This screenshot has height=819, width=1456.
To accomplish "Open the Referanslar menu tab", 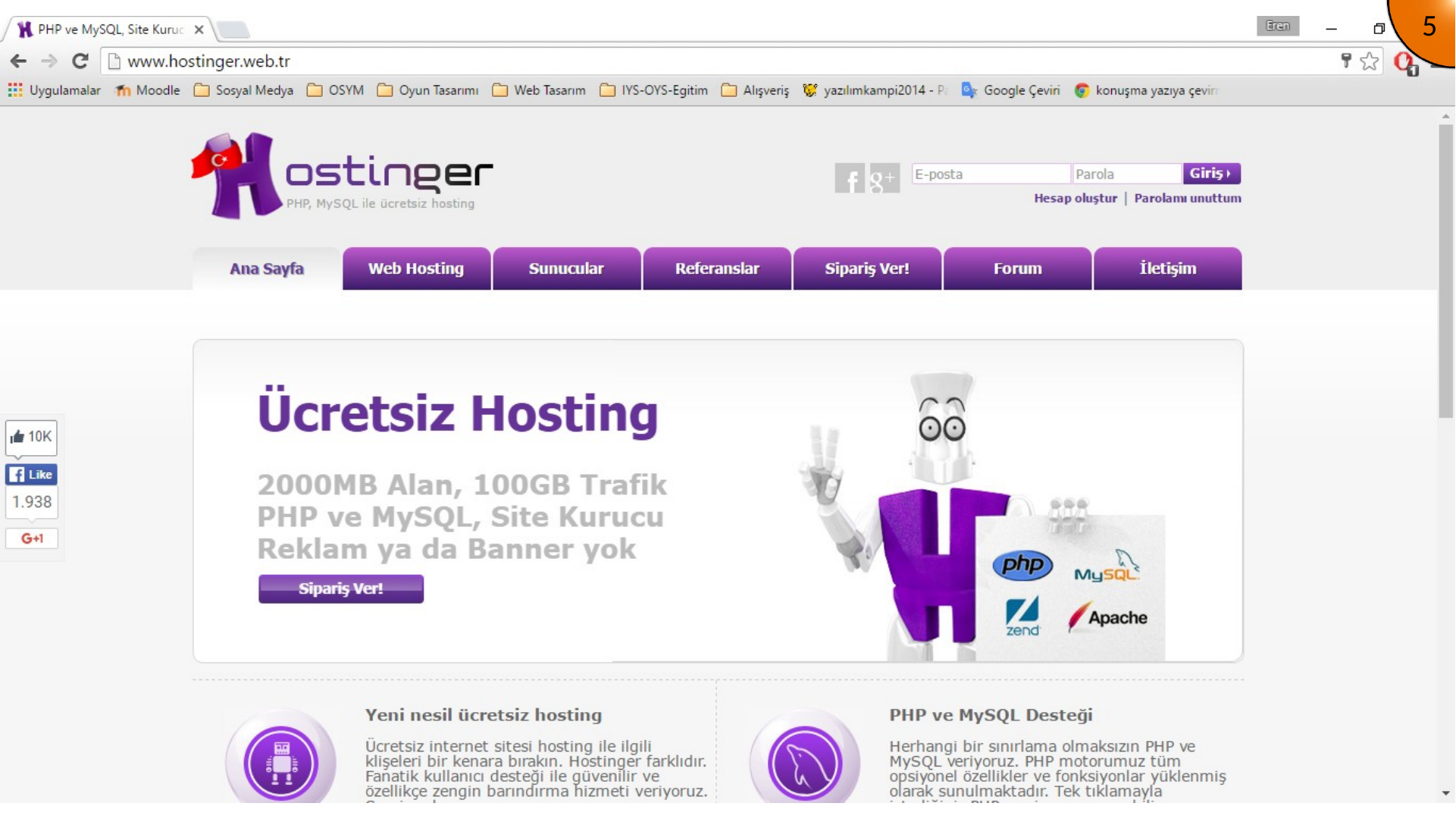I will (x=717, y=268).
